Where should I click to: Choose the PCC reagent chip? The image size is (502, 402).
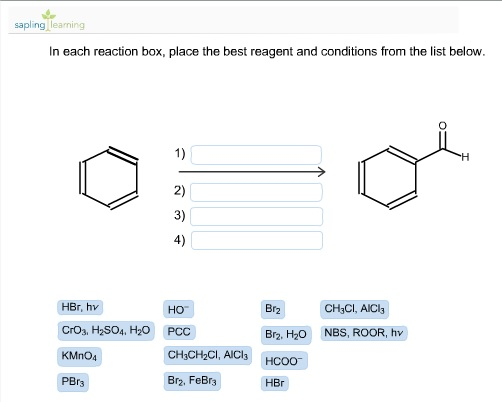[179, 332]
